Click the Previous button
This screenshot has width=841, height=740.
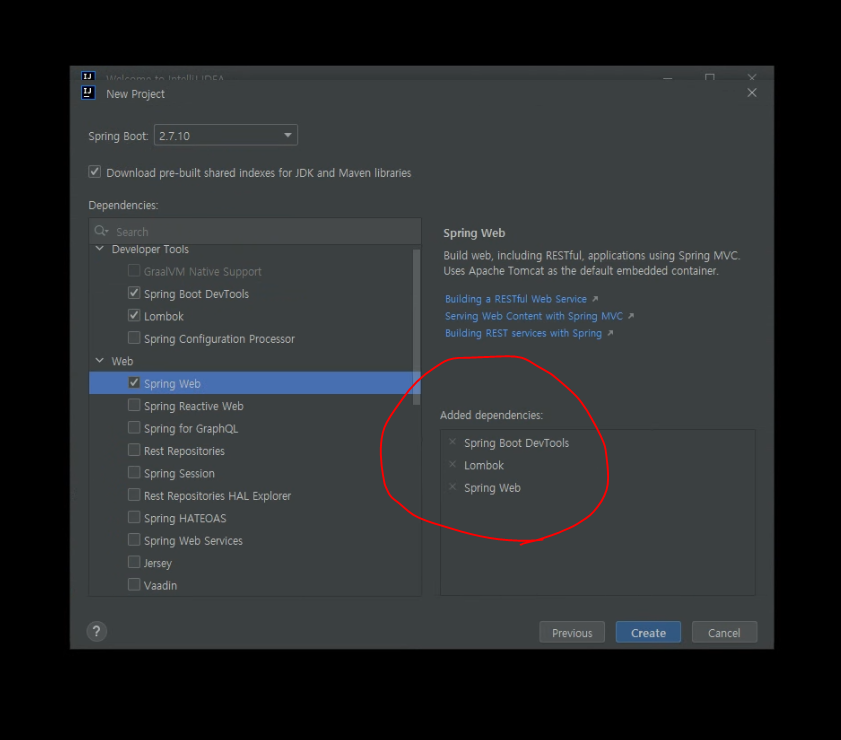click(x=572, y=632)
